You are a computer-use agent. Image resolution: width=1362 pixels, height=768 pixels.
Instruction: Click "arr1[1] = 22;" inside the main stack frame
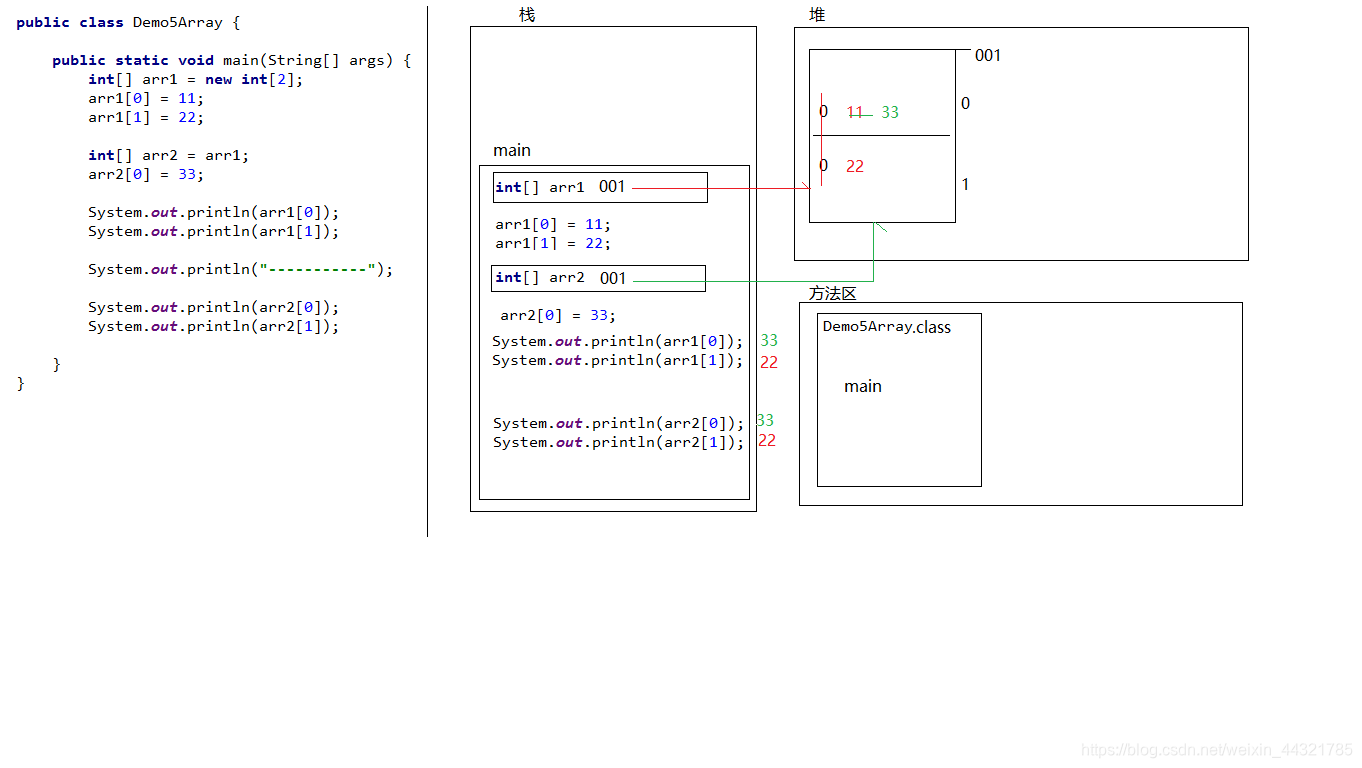pos(553,243)
